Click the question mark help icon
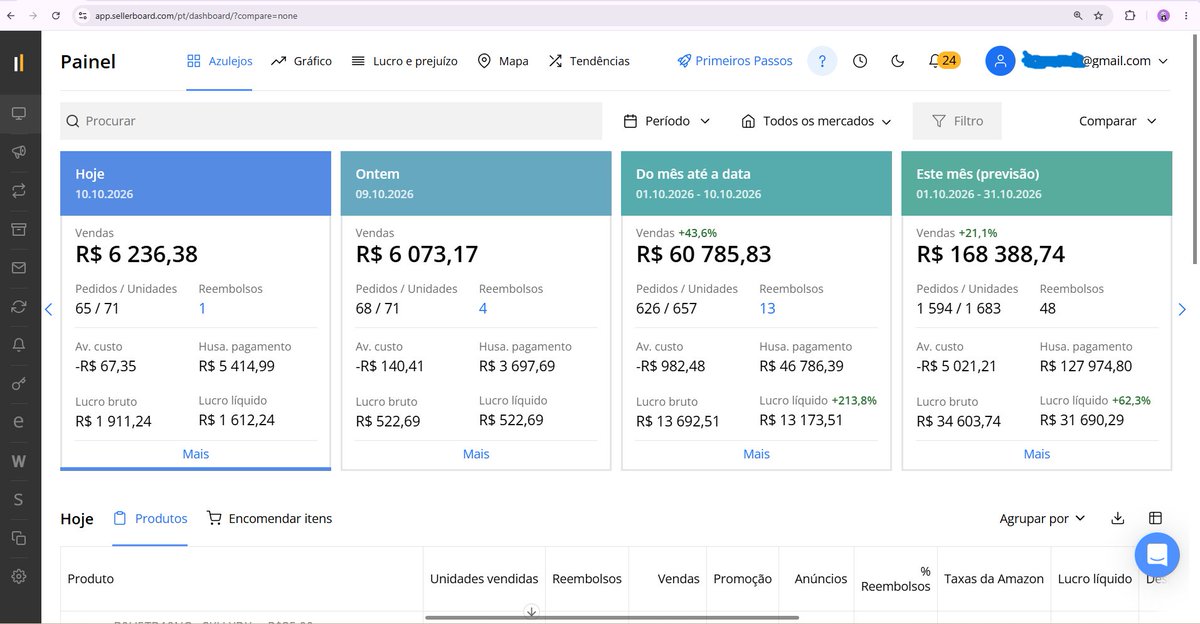 (x=822, y=61)
